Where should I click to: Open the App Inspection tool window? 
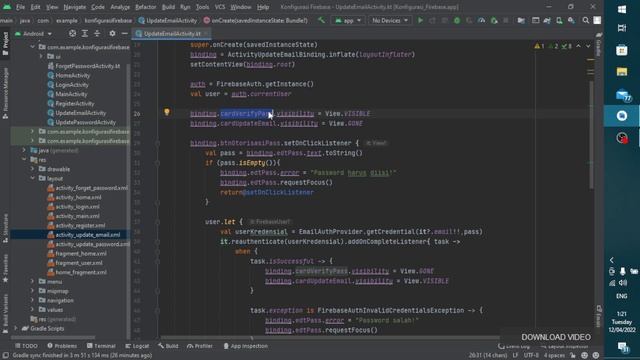[245, 346]
